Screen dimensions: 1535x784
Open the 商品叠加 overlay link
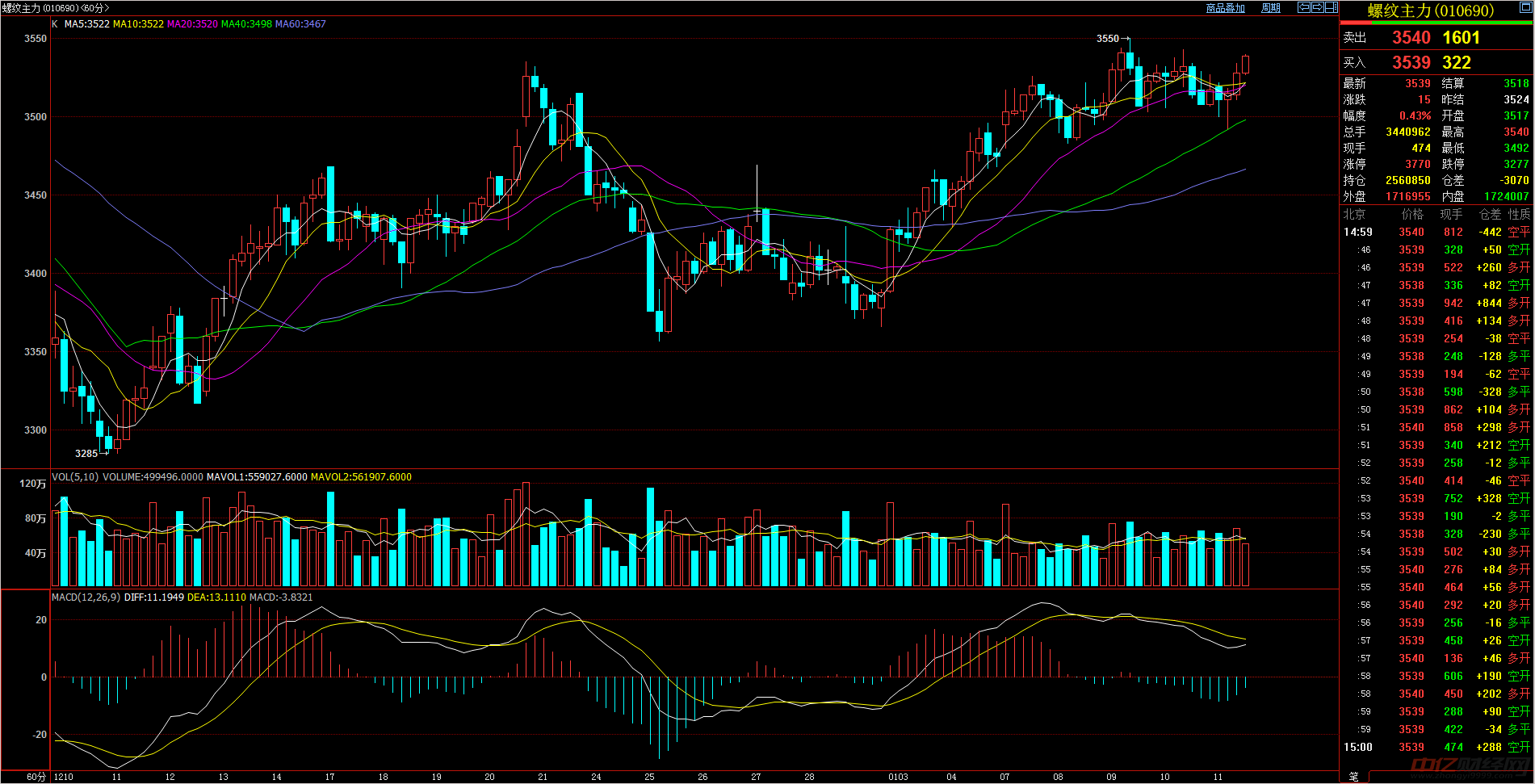pyautogui.click(x=1225, y=8)
